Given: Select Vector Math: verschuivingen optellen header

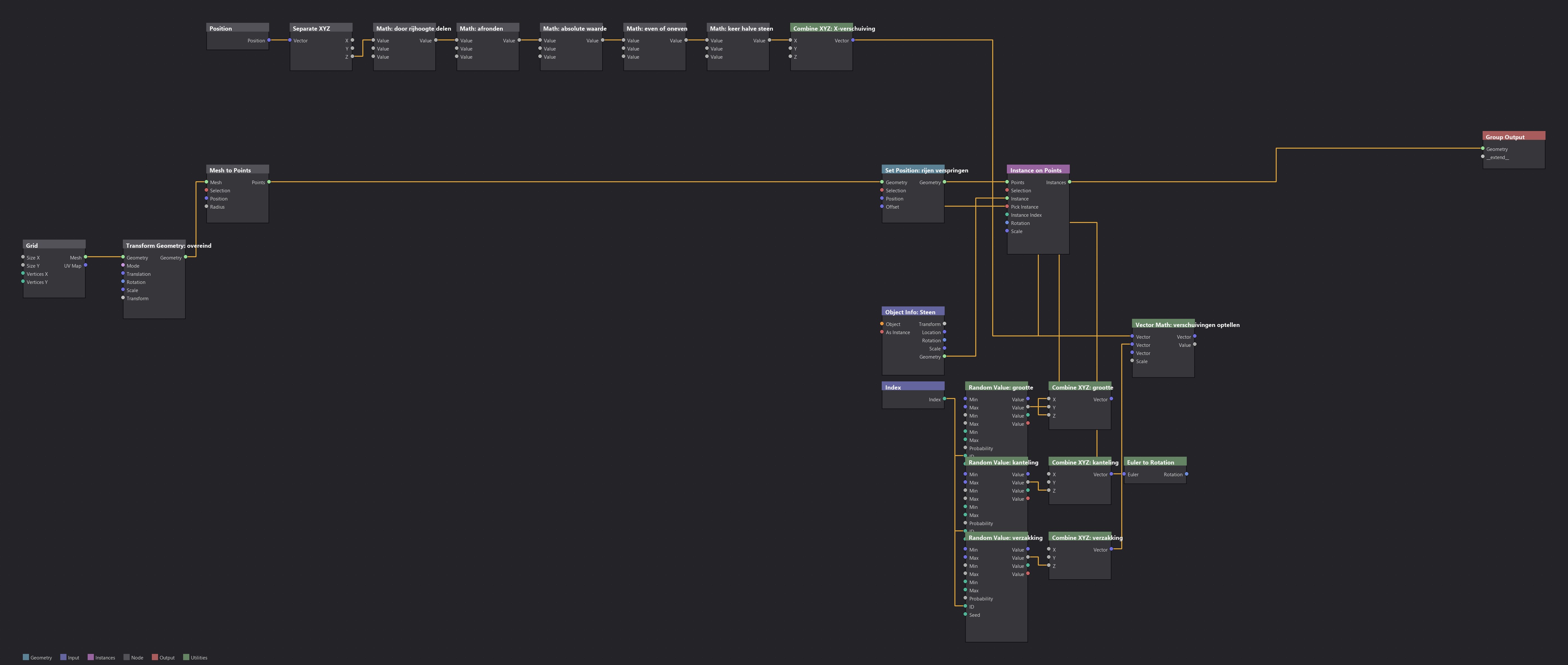Looking at the screenshot, I should coord(1163,324).
